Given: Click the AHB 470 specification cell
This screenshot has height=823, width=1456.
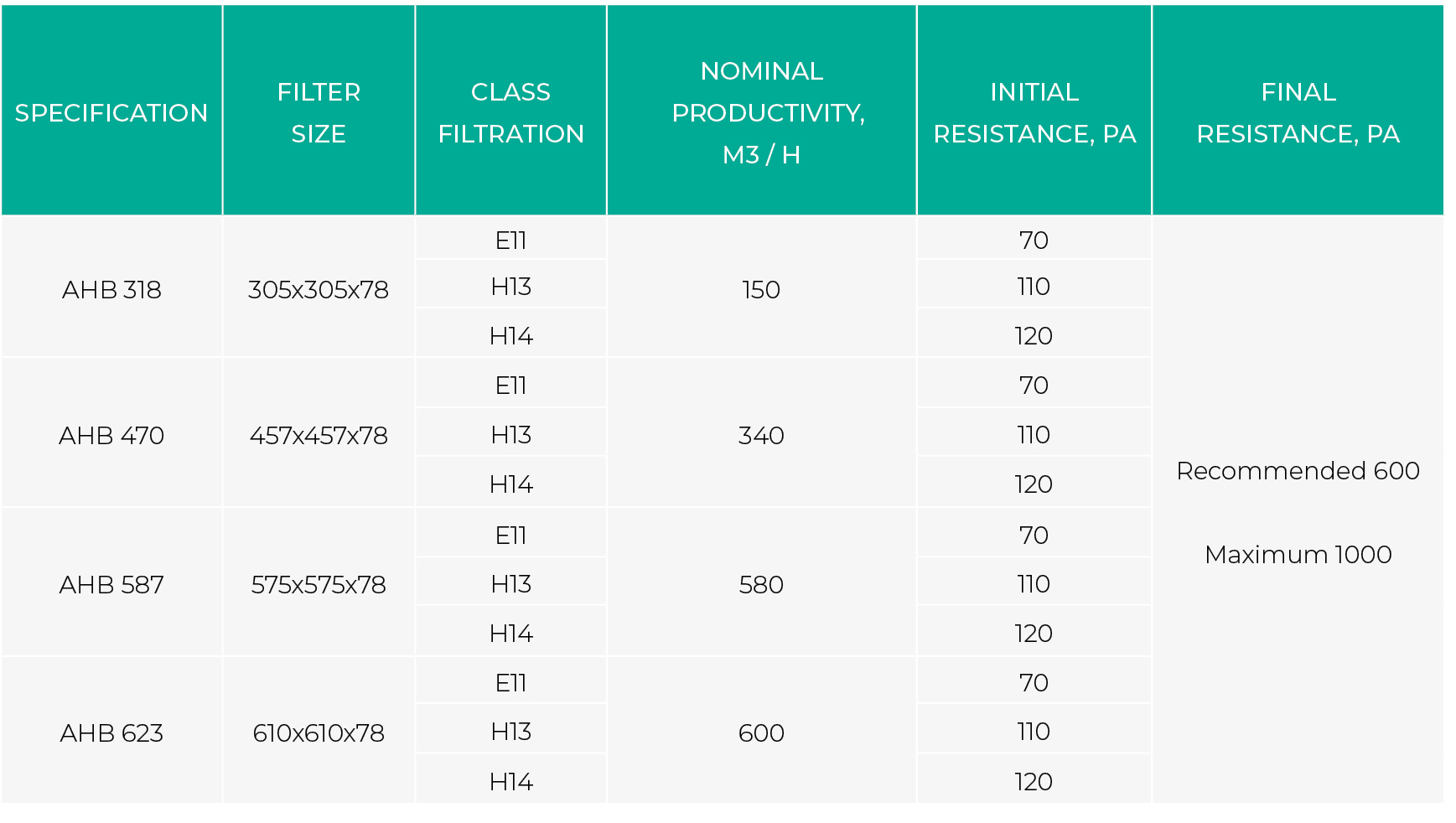Looking at the screenshot, I should click(x=111, y=435).
